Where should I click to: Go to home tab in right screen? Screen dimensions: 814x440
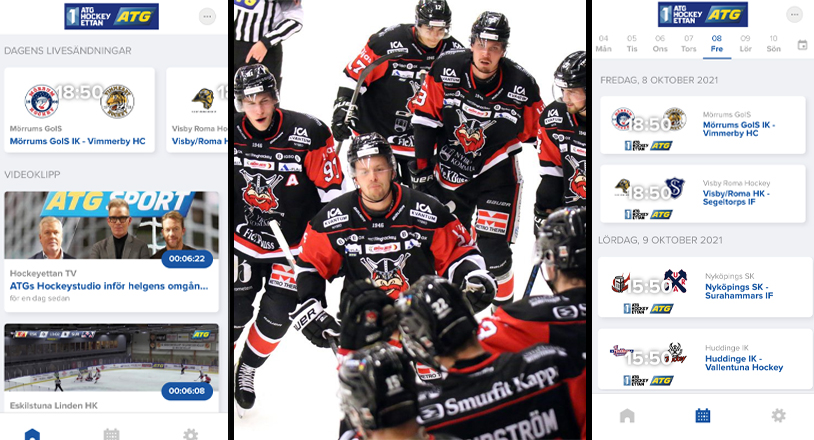coord(627,416)
